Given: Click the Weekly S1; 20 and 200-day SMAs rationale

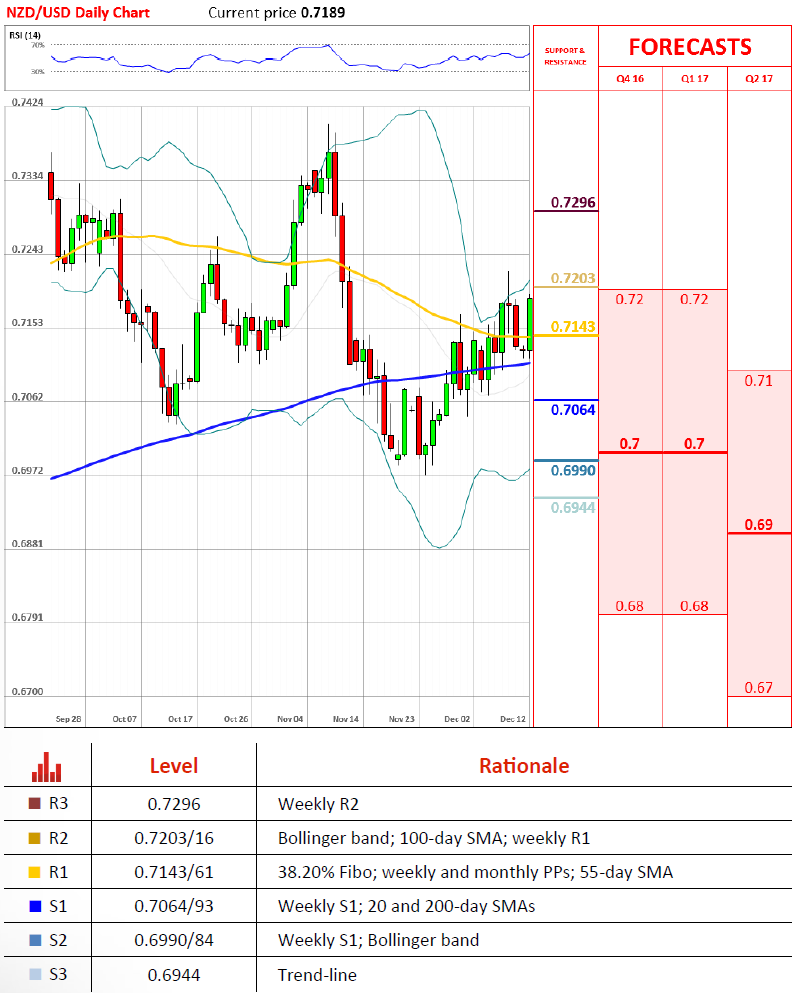Looking at the screenshot, I should click(406, 907).
